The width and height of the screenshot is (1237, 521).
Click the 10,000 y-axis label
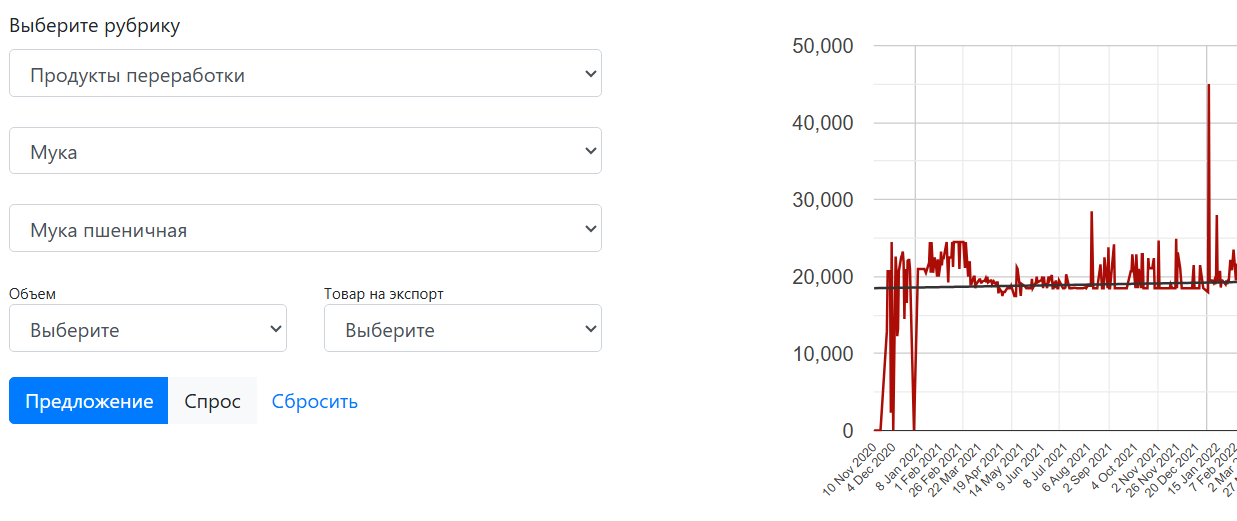[x=820, y=354]
